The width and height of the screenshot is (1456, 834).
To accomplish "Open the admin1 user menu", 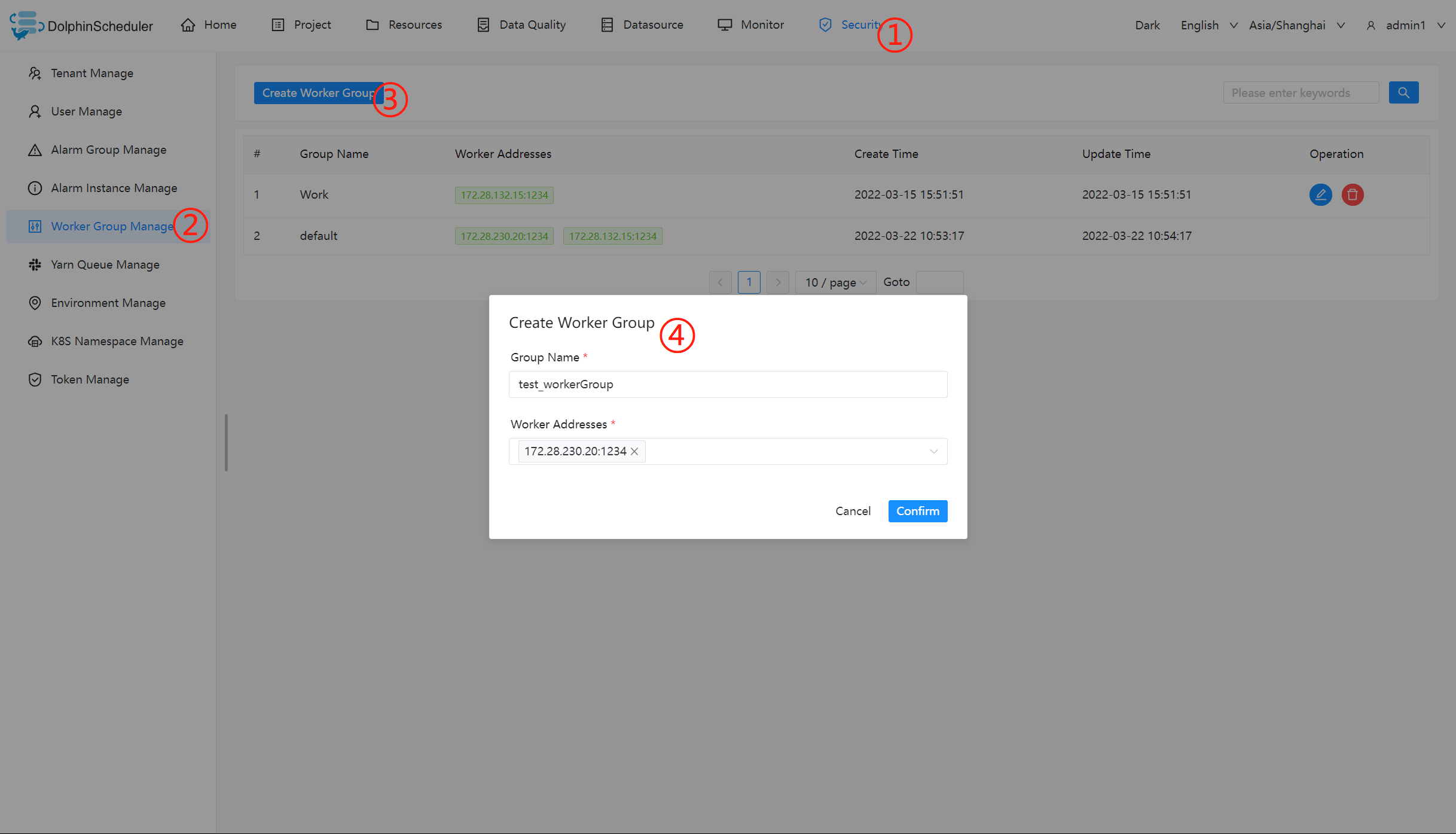I will (1405, 25).
